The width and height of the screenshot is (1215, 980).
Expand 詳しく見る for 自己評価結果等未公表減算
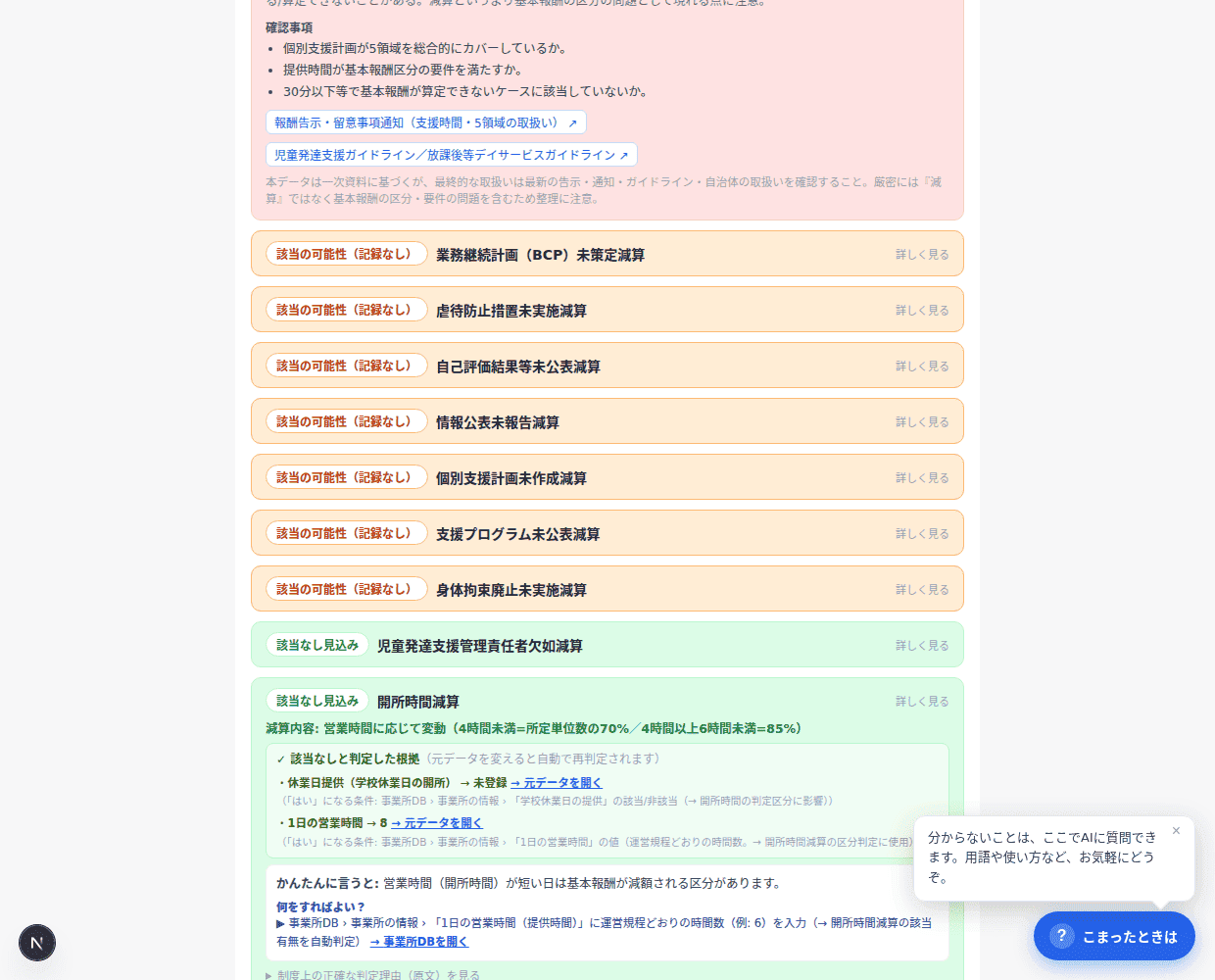pyautogui.click(x=922, y=367)
